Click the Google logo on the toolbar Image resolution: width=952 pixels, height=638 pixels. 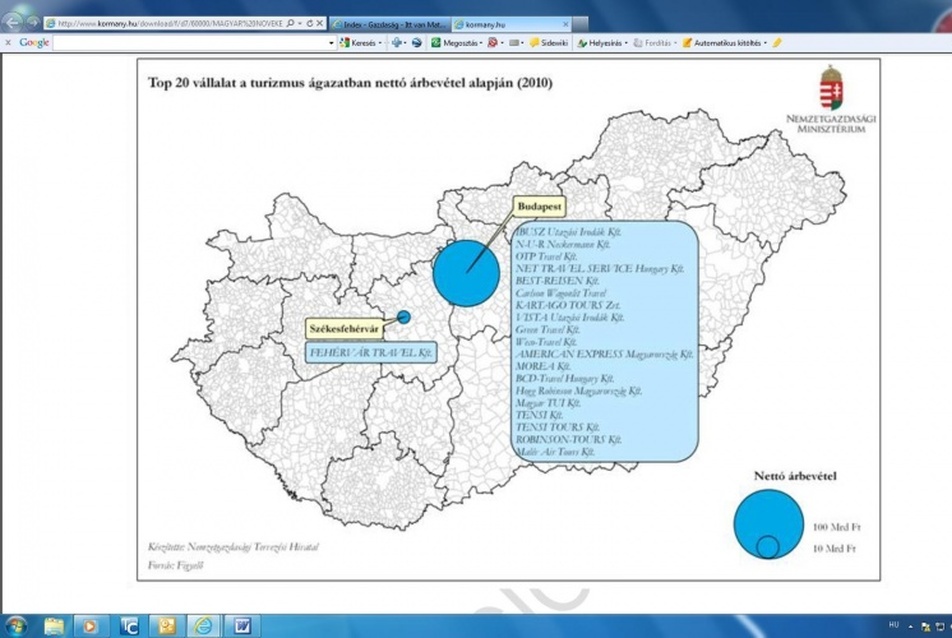(34, 42)
